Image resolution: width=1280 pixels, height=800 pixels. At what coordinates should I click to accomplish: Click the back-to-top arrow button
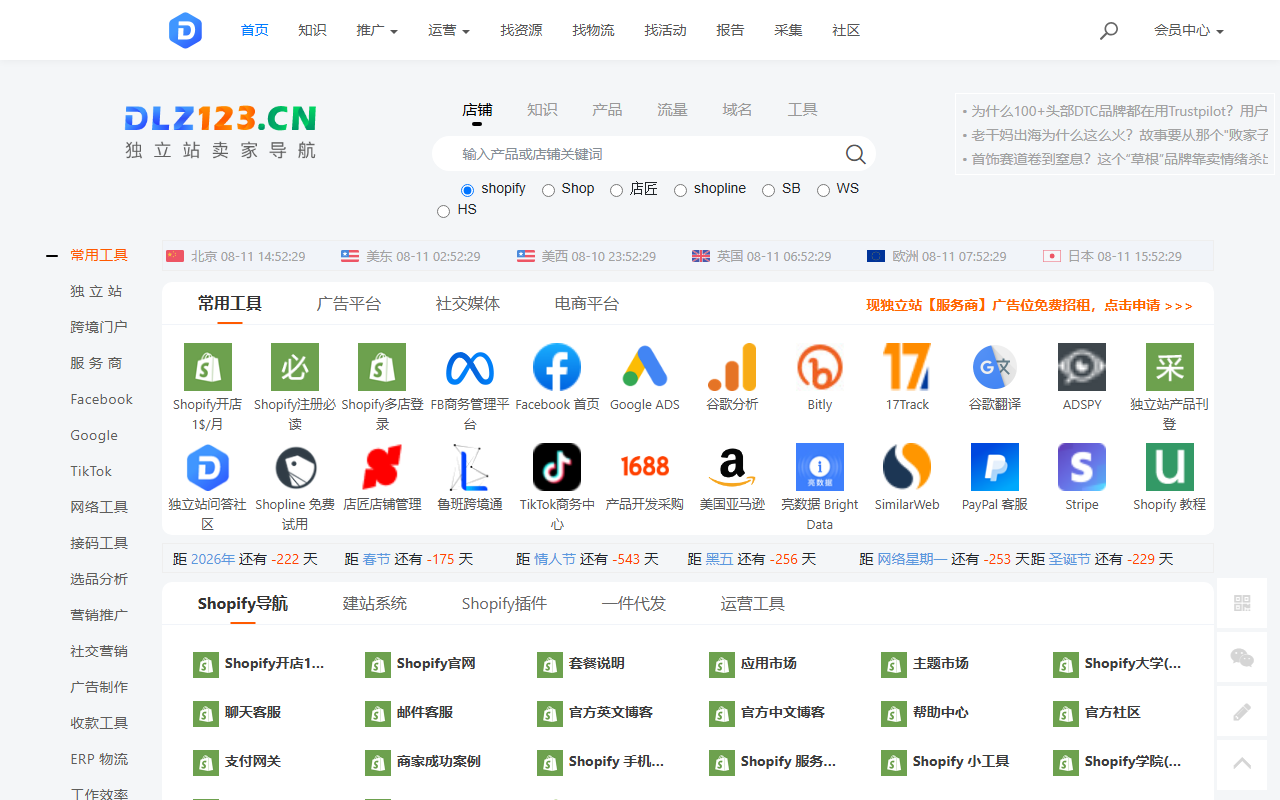point(1242,764)
